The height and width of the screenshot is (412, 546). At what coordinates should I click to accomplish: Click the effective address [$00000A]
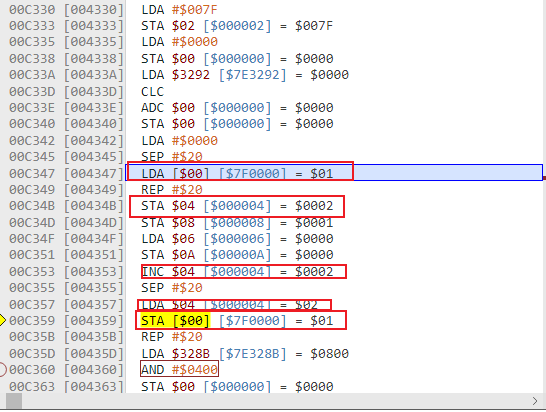[237, 255]
